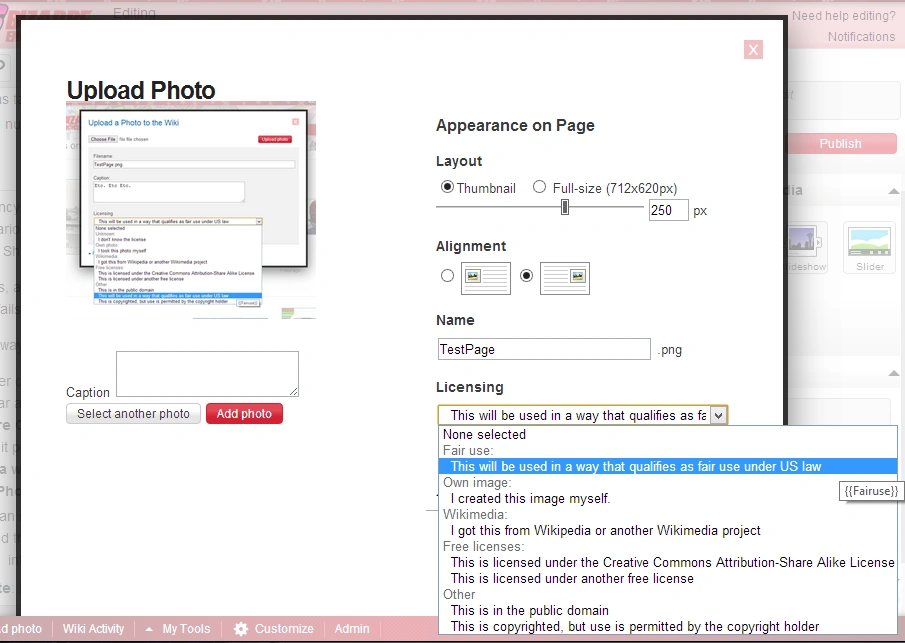The width and height of the screenshot is (905, 643).
Task: Expand the My Tools menu in bottom toolbar
Action: click(178, 629)
